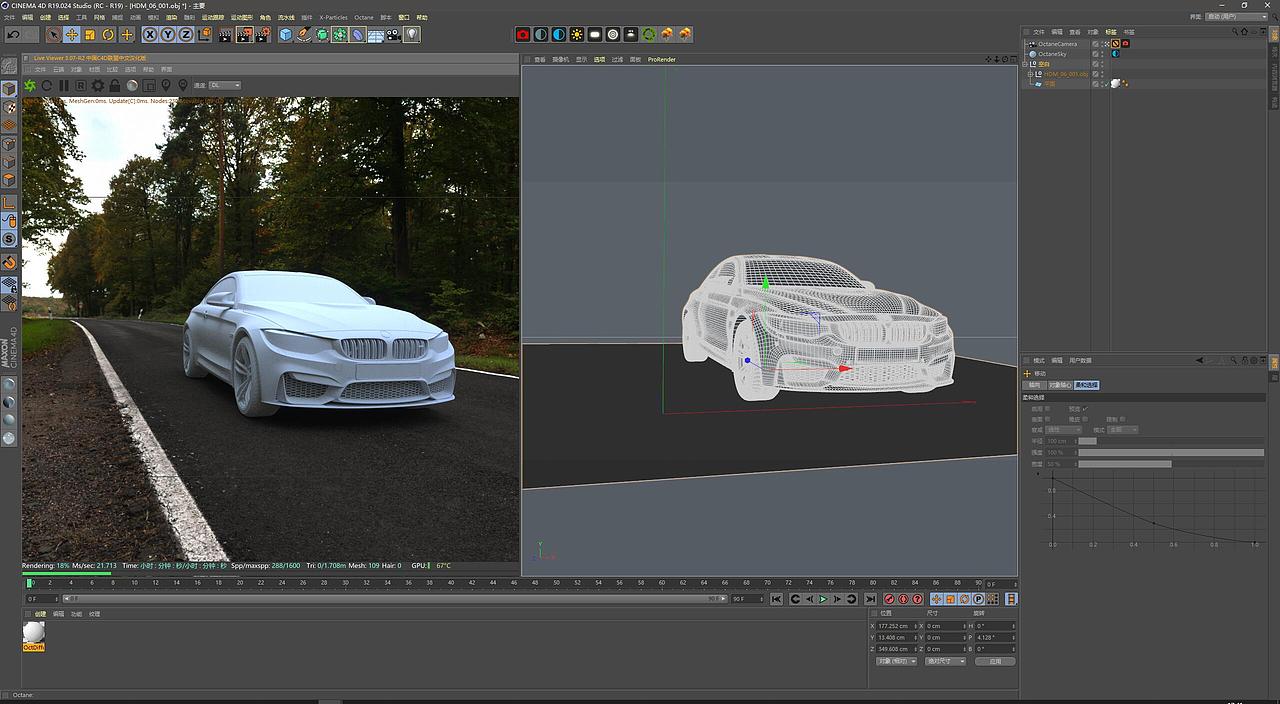The width and height of the screenshot is (1280, 704).
Task: Open the absolute size dropdown in coordinates
Action: click(x=945, y=661)
